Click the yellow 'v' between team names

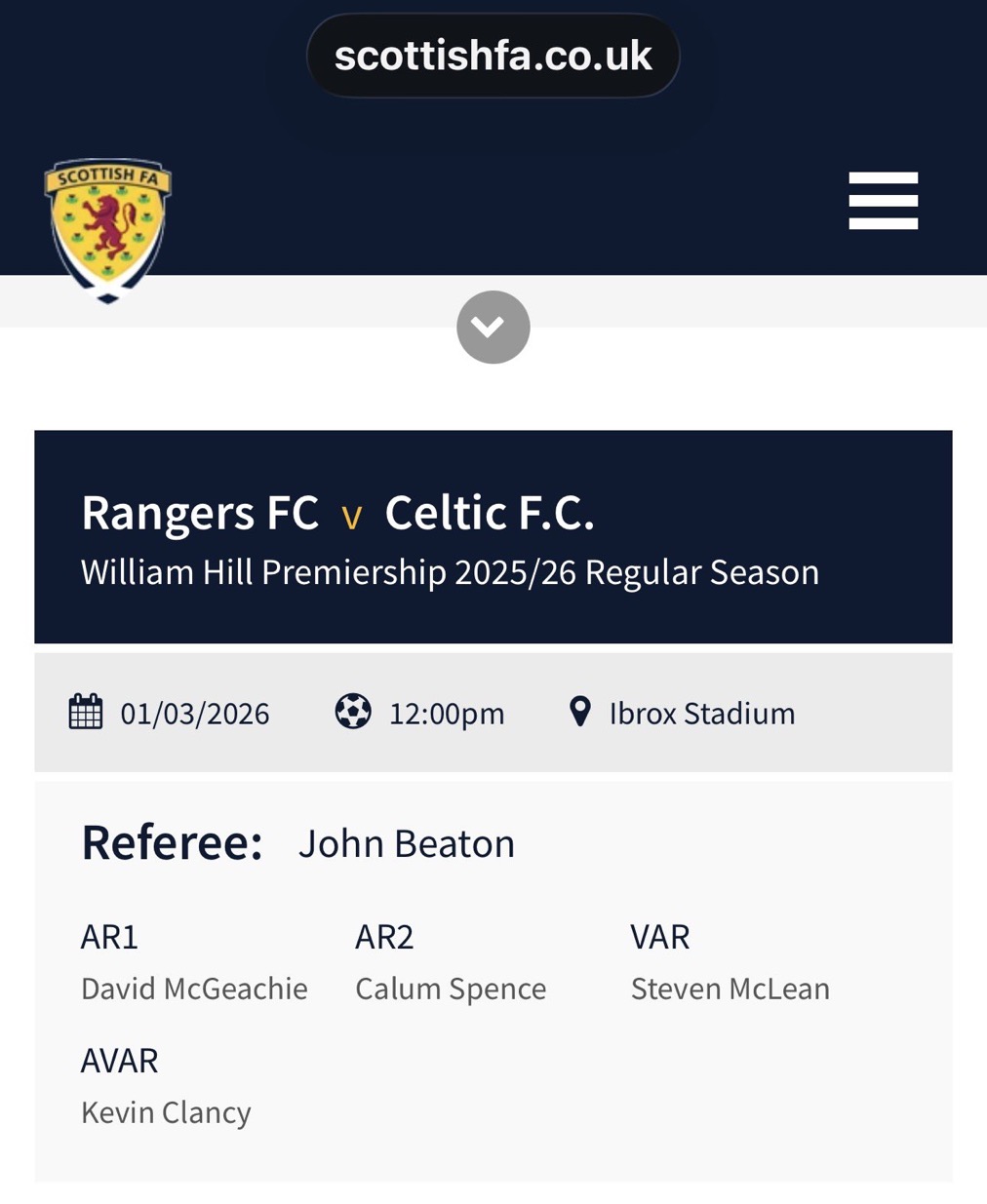352,517
